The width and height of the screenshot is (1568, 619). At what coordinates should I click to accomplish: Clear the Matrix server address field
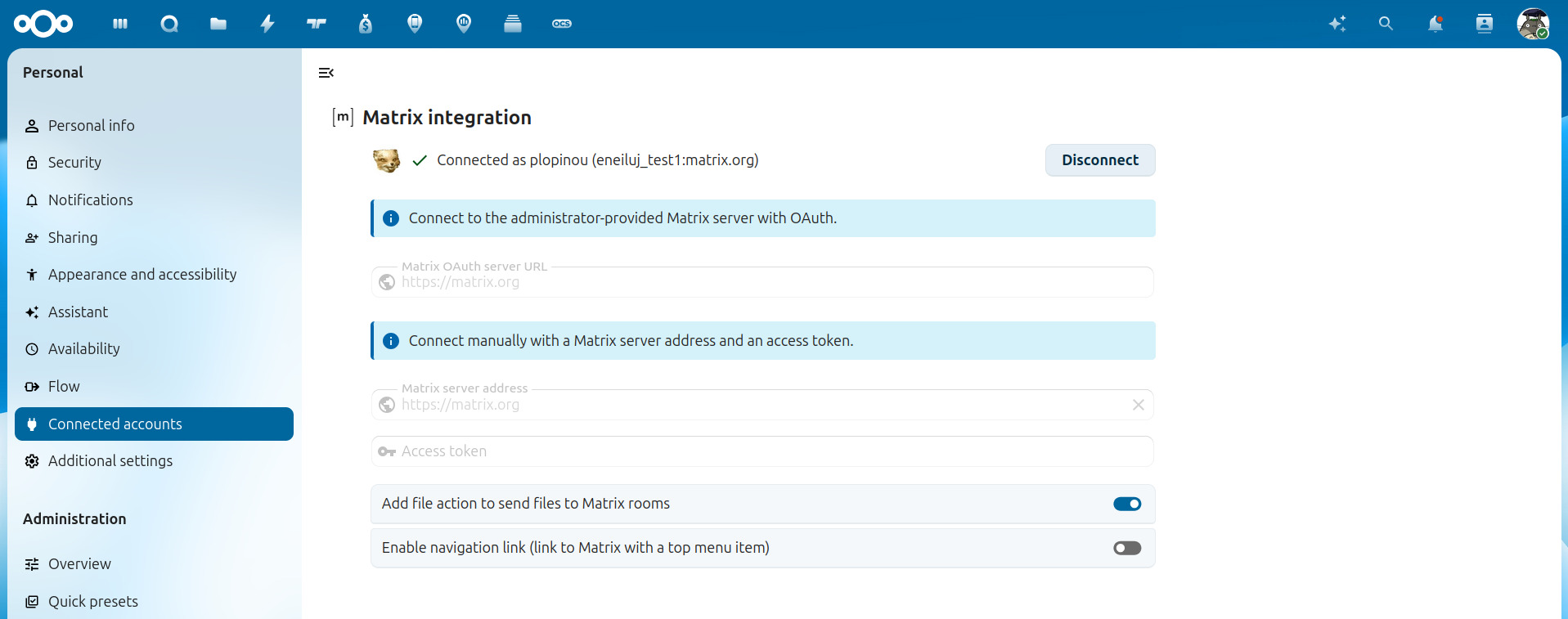[x=1139, y=405]
